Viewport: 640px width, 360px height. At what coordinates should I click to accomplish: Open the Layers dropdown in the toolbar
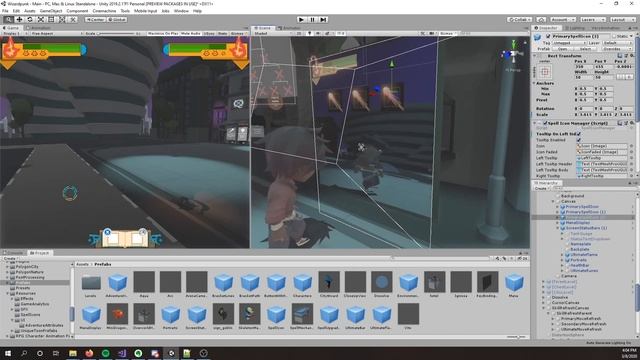(x=592, y=19)
